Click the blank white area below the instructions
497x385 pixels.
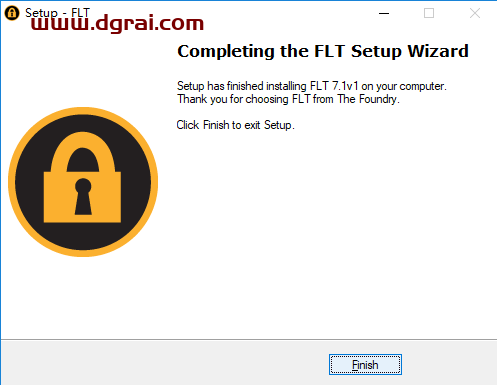point(333,233)
